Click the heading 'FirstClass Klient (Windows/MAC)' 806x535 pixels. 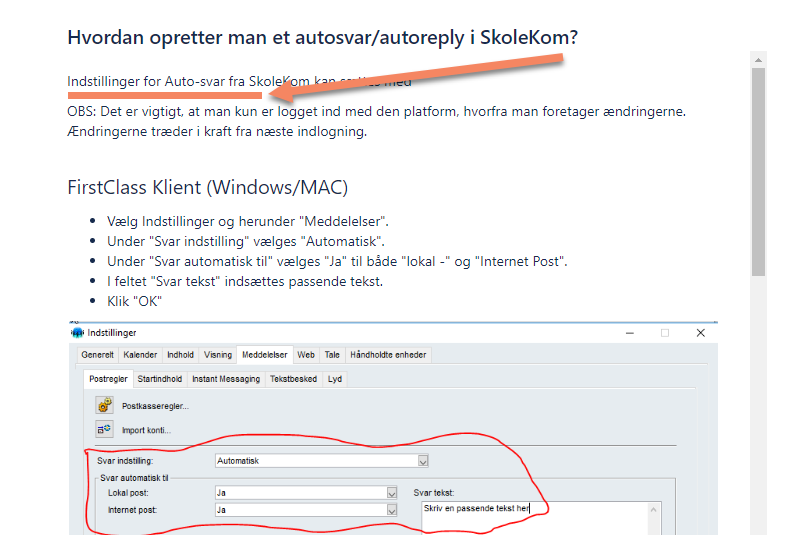(208, 187)
